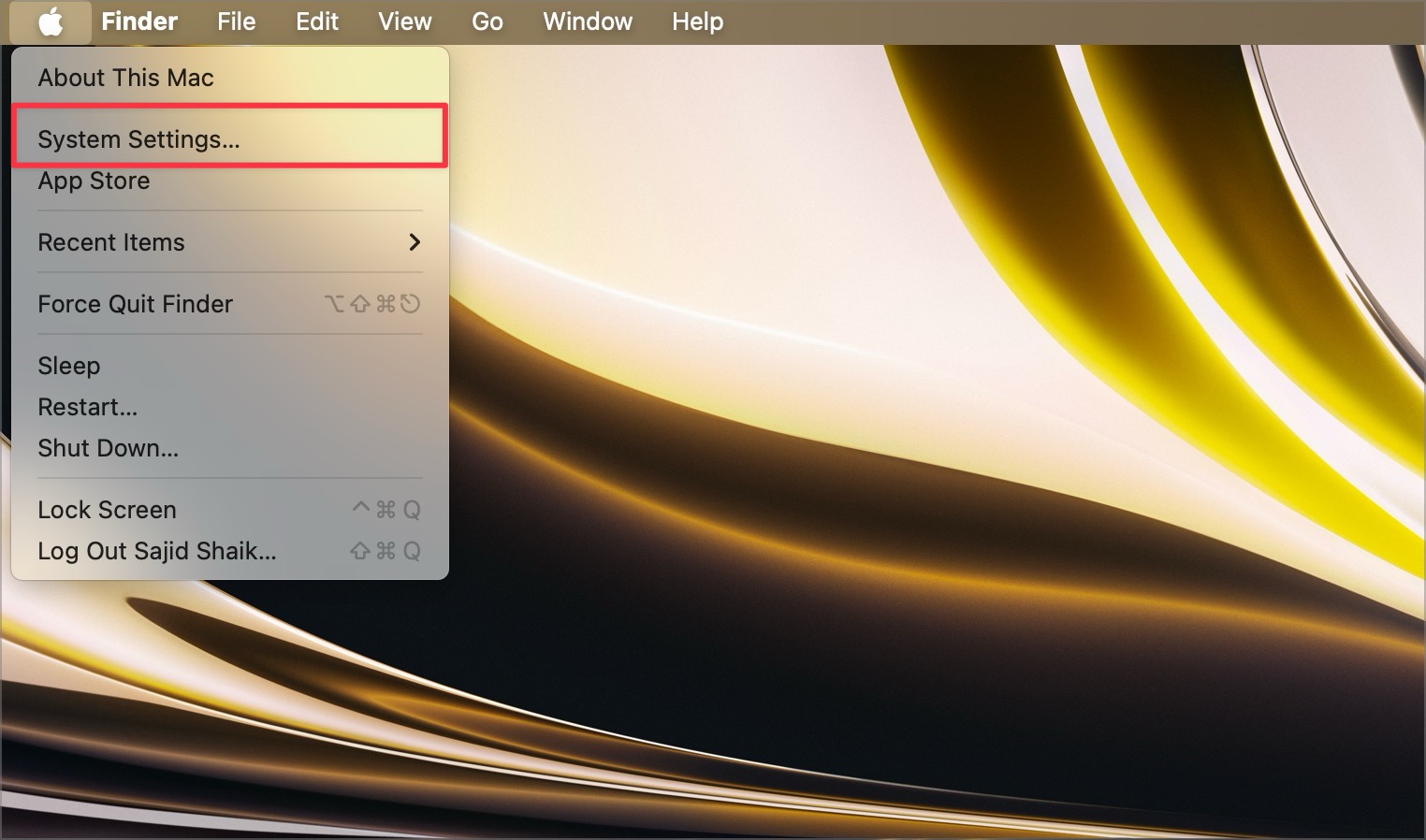Choose Shut Down… from the menu
Image resolution: width=1426 pixels, height=840 pixels.
click(108, 448)
